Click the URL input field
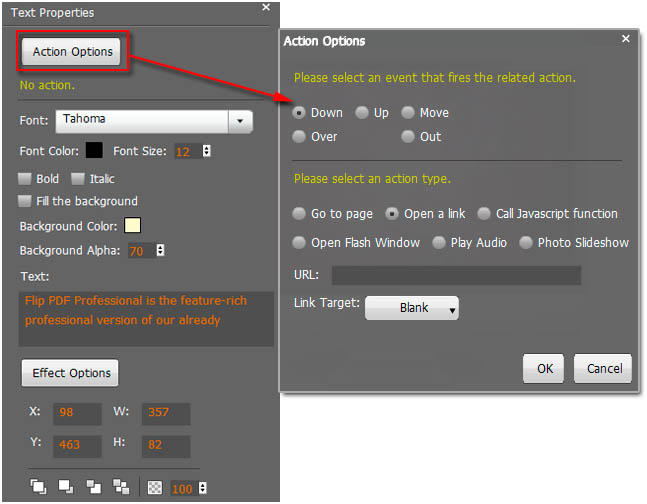This screenshot has width=647, height=504. (456, 275)
